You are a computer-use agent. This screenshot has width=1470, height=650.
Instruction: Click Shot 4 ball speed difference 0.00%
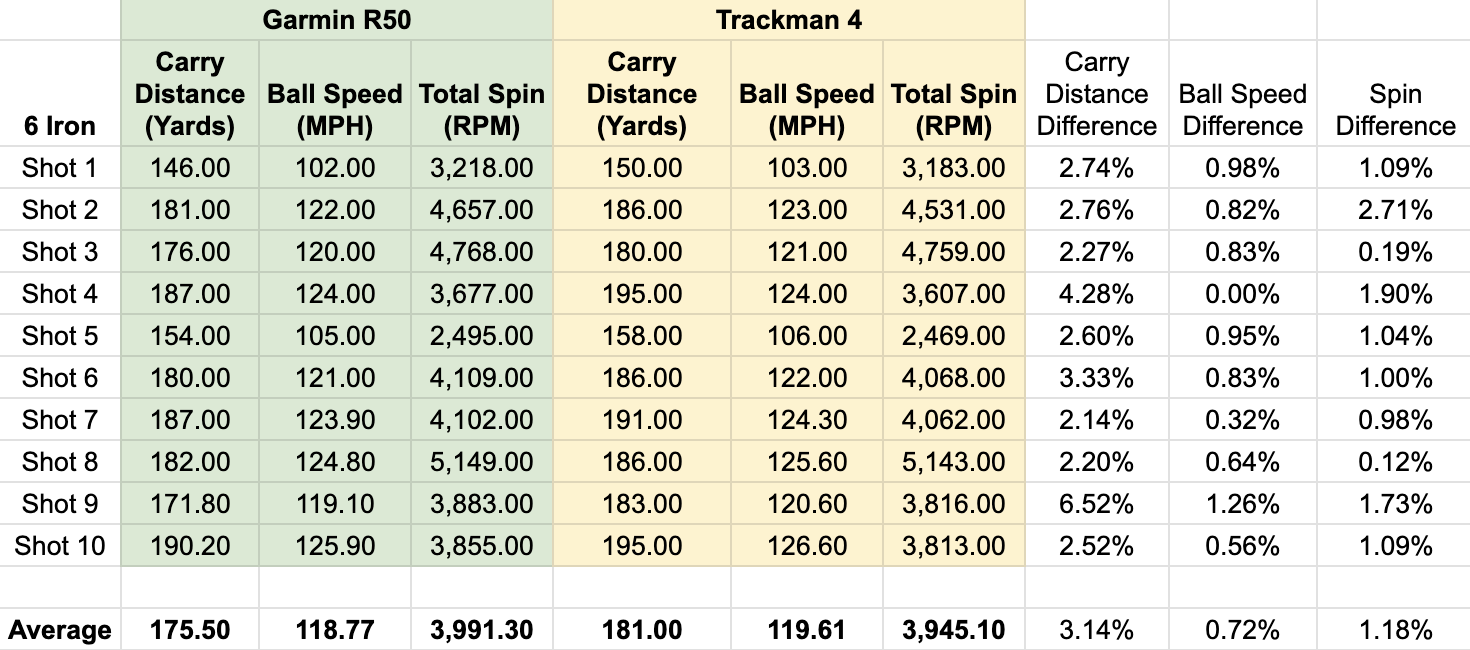(1242, 294)
